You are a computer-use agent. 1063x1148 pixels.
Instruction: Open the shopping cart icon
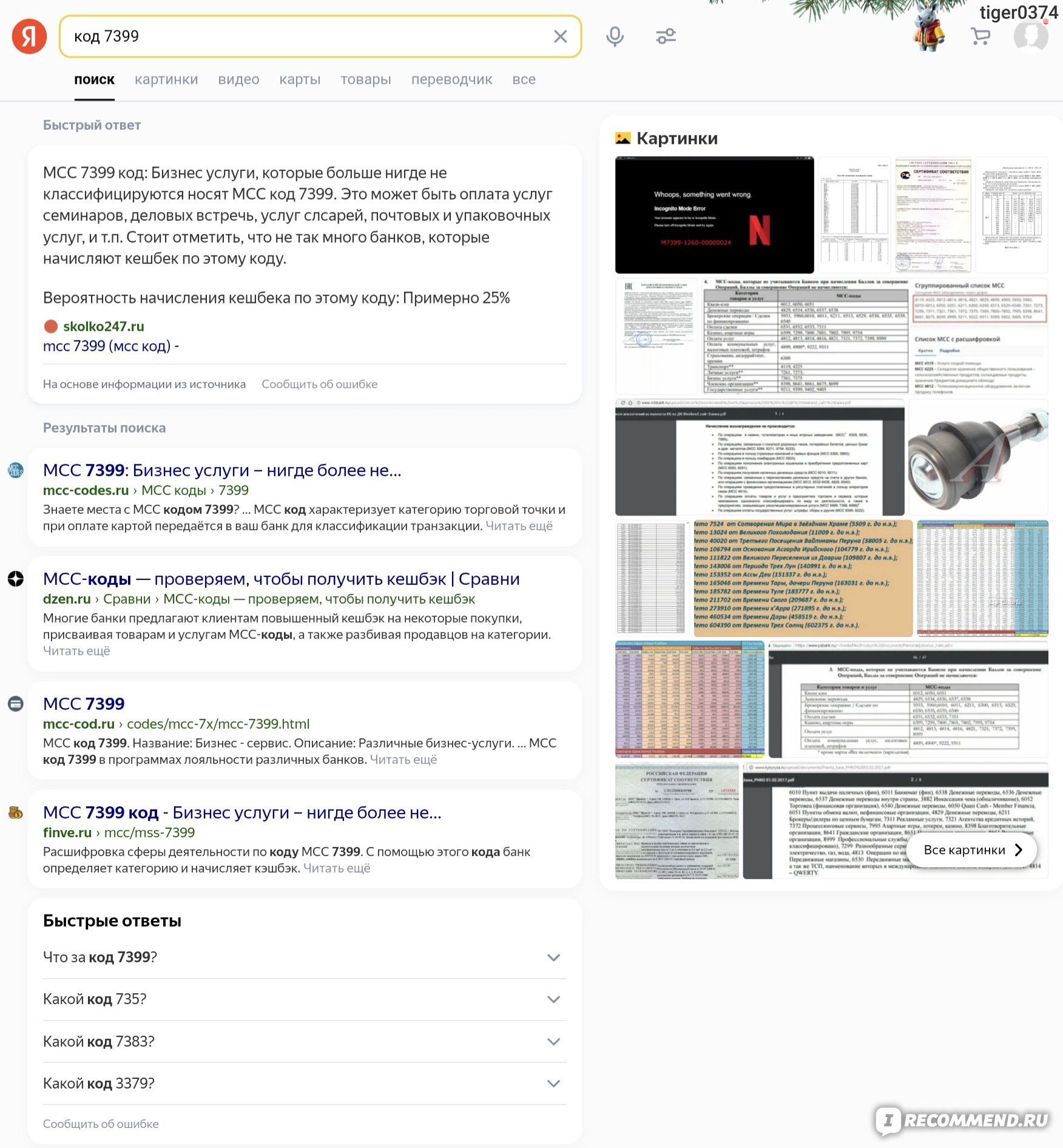tap(980, 36)
